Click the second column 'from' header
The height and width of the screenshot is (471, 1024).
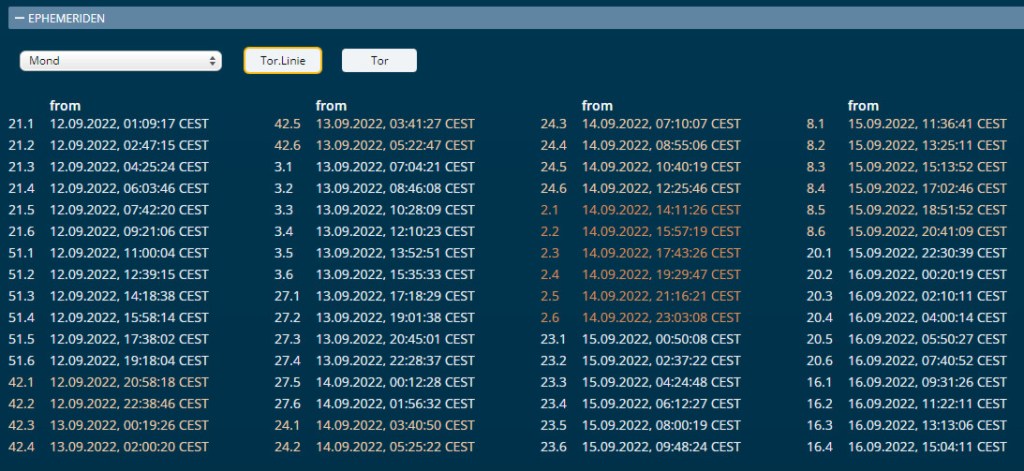pyautogui.click(x=331, y=105)
